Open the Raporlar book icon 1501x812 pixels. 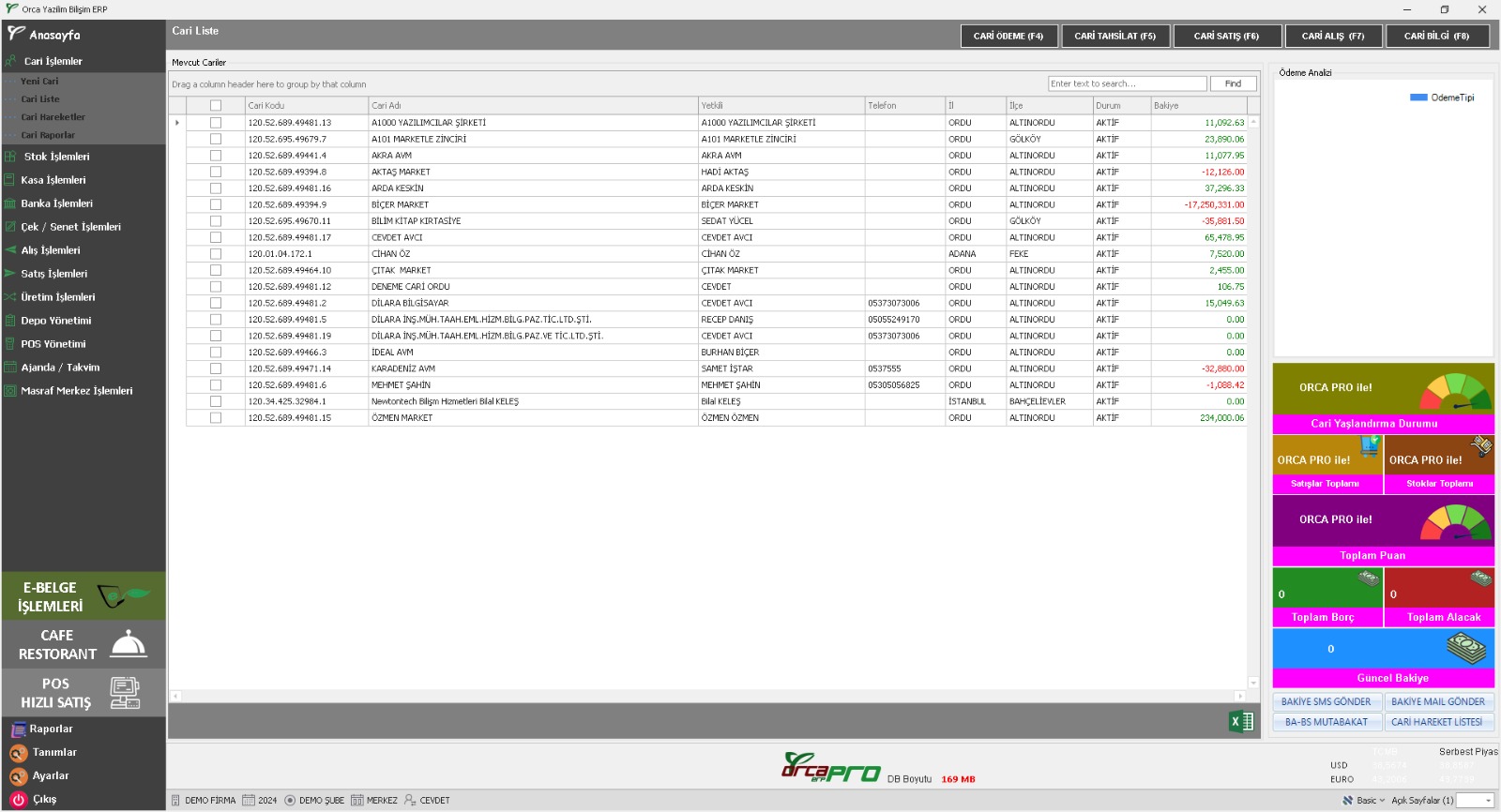18,729
